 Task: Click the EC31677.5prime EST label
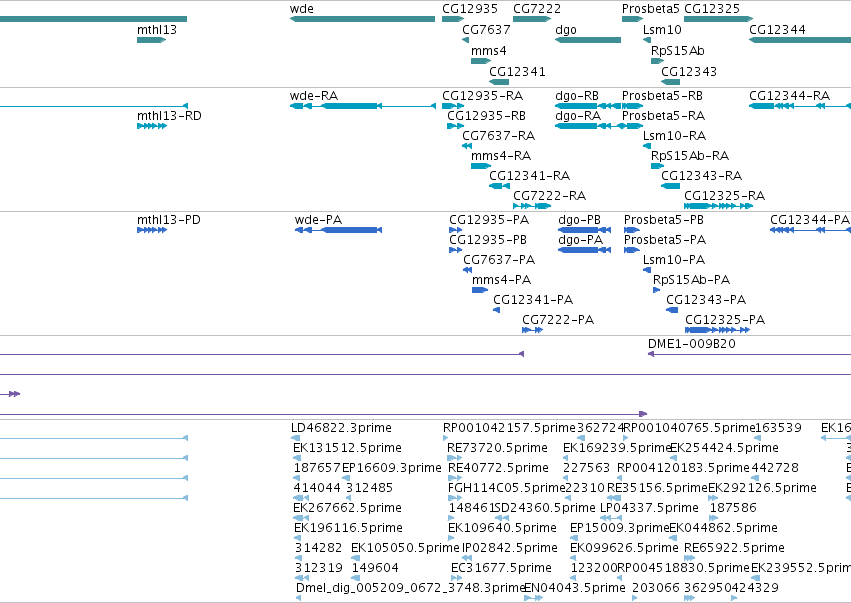tap(501, 568)
